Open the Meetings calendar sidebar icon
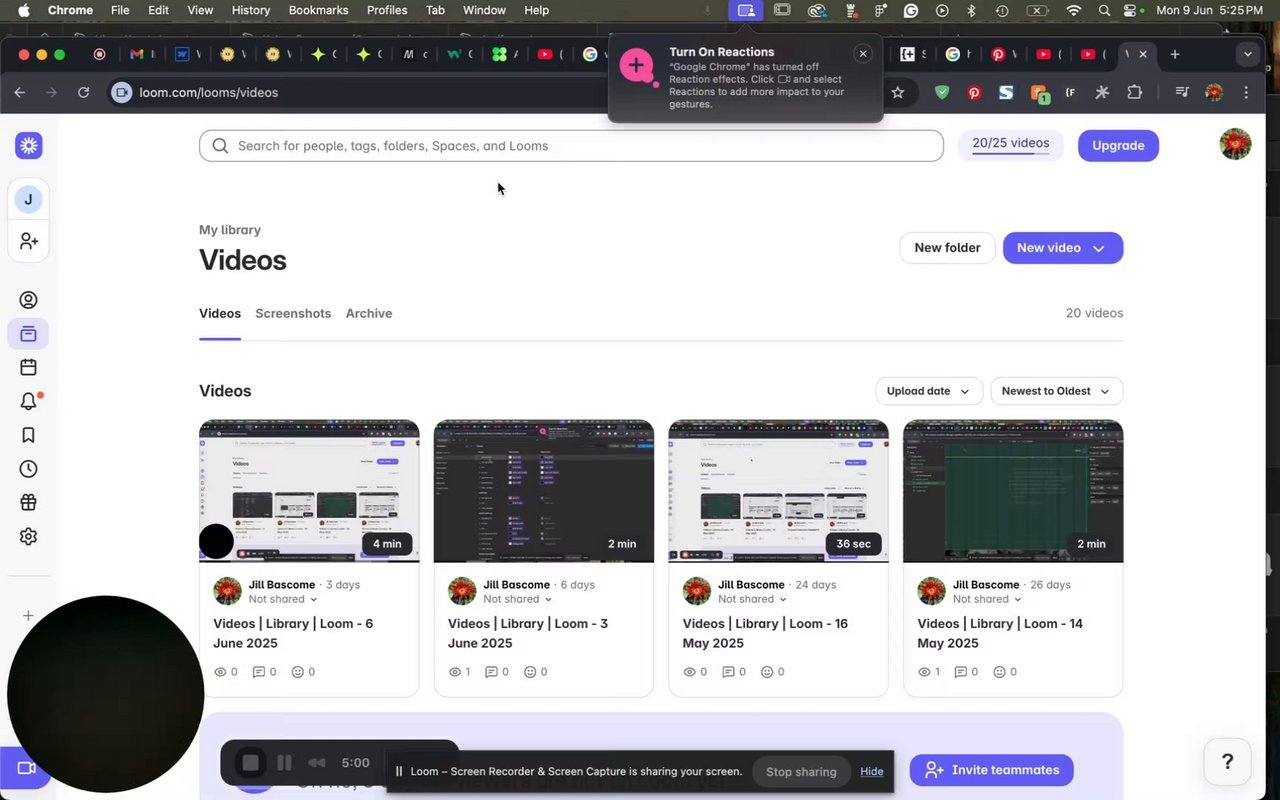Image resolution: width=1280 pixels, height=800 pixels. pos(28,367)
